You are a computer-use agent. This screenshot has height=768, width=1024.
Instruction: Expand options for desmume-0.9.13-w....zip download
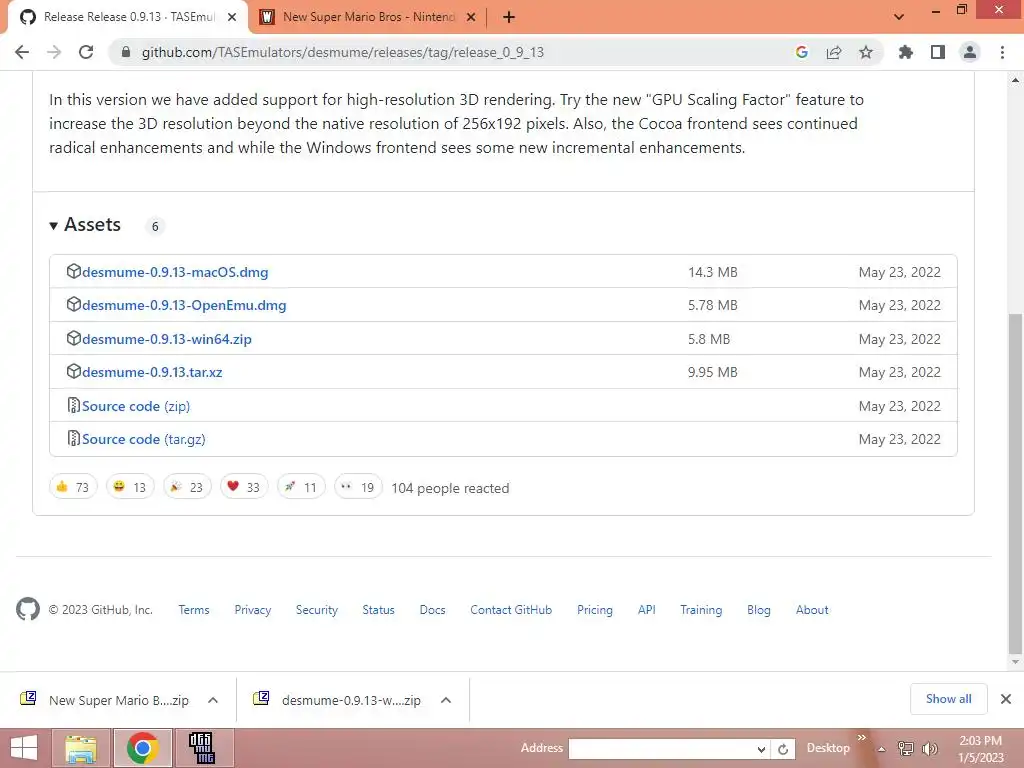click(446, 700)
